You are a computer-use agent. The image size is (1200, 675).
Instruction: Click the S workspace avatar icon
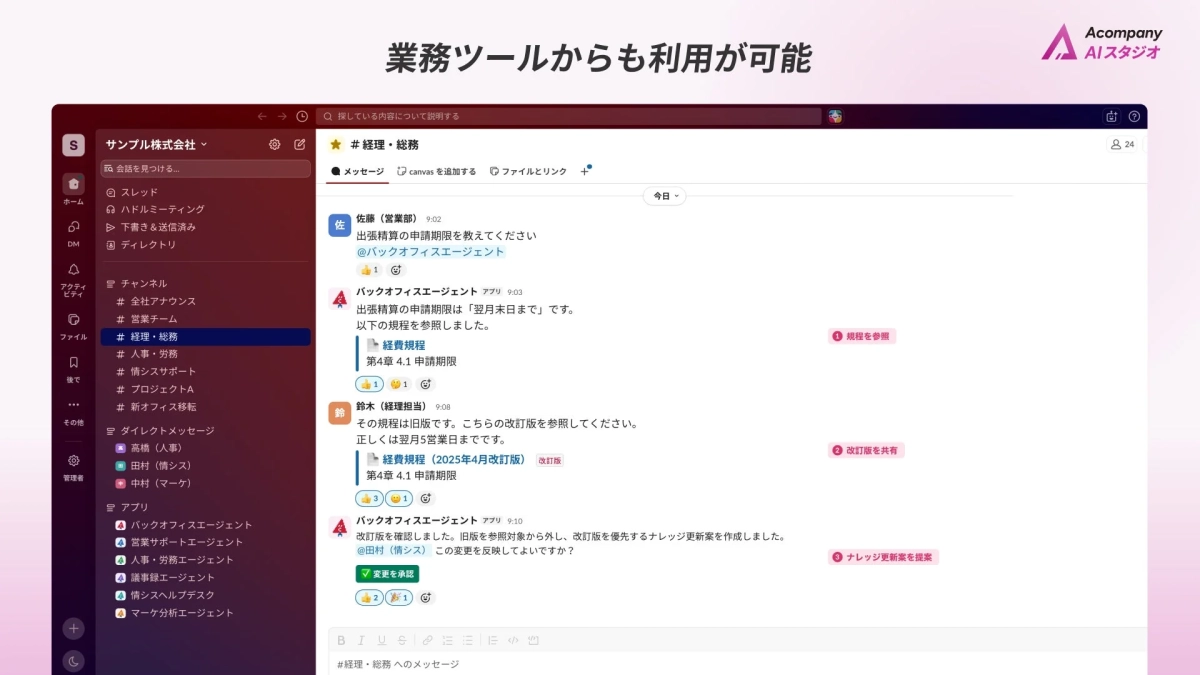73,145
